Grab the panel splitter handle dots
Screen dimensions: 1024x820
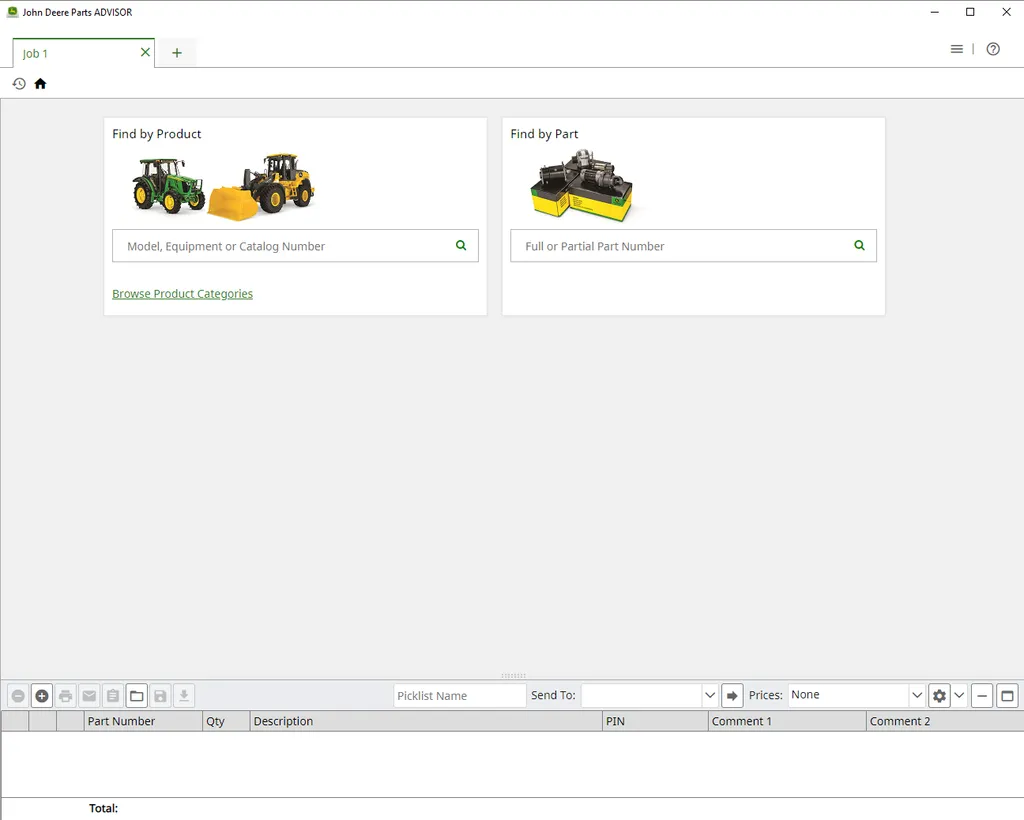point(513,676)
